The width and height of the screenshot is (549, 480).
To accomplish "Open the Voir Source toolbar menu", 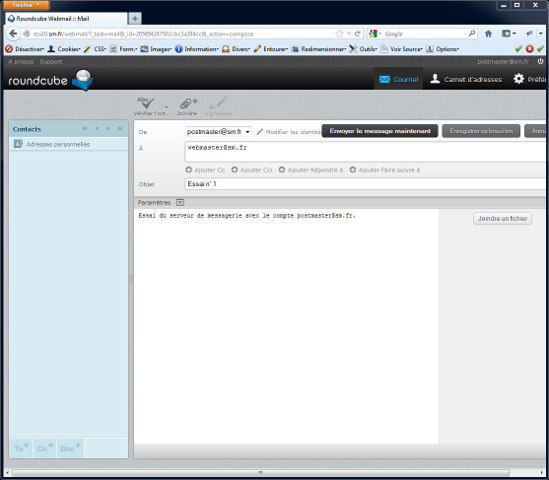I will (x=402, y=49).
